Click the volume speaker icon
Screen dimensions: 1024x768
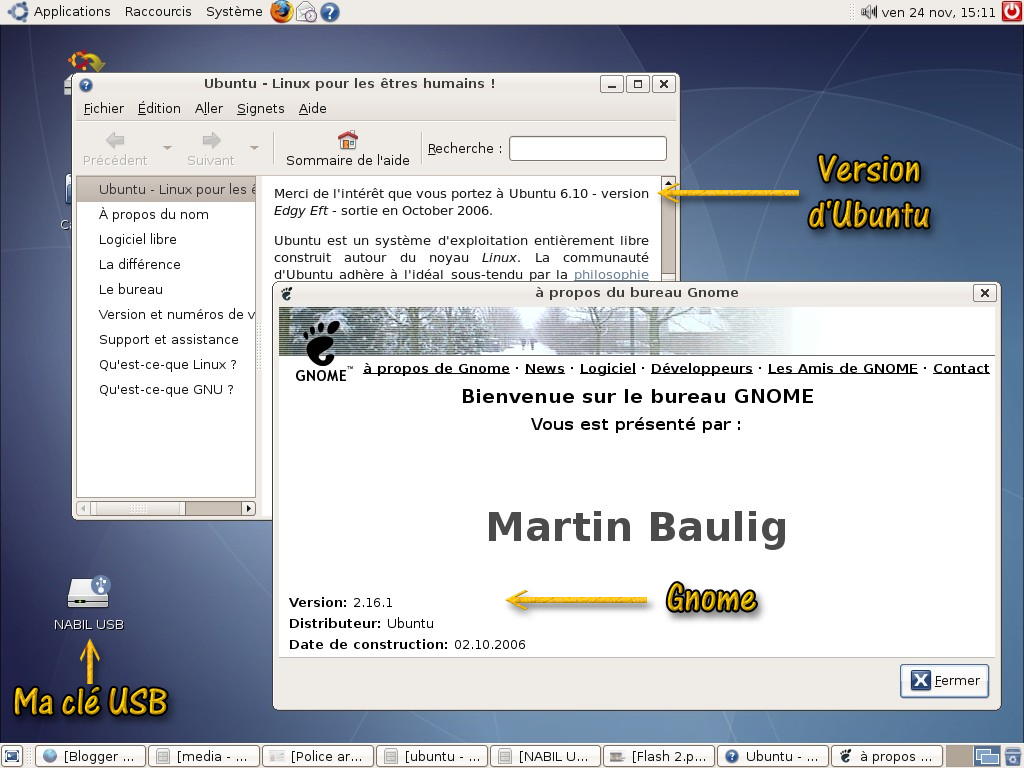[x=868, y=12]
